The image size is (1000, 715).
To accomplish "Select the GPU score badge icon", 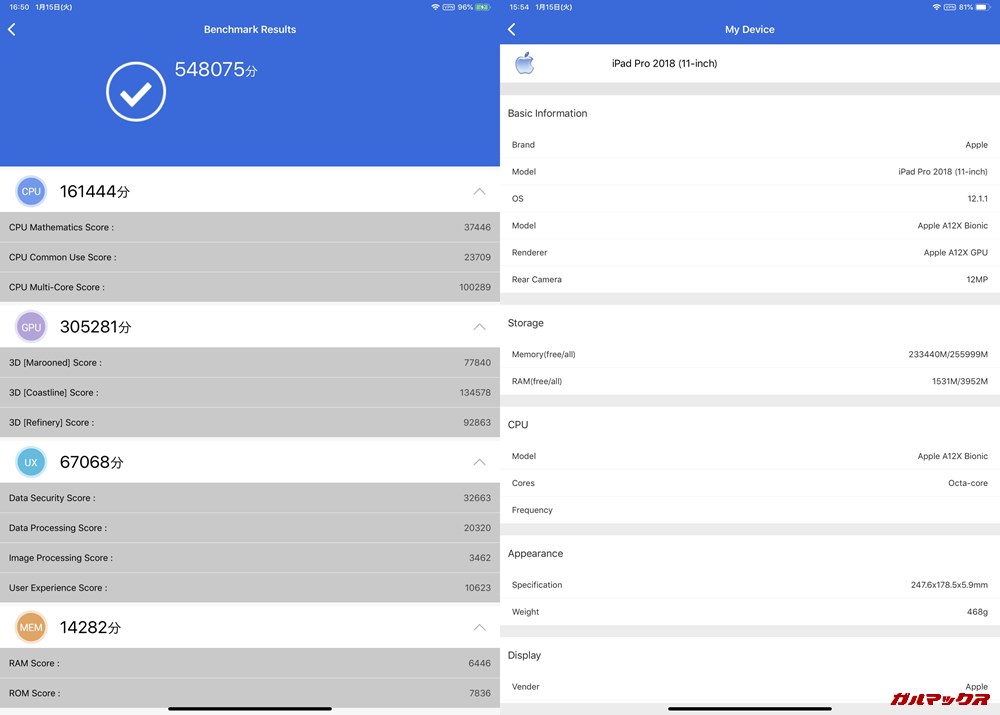I will (30, 326).
